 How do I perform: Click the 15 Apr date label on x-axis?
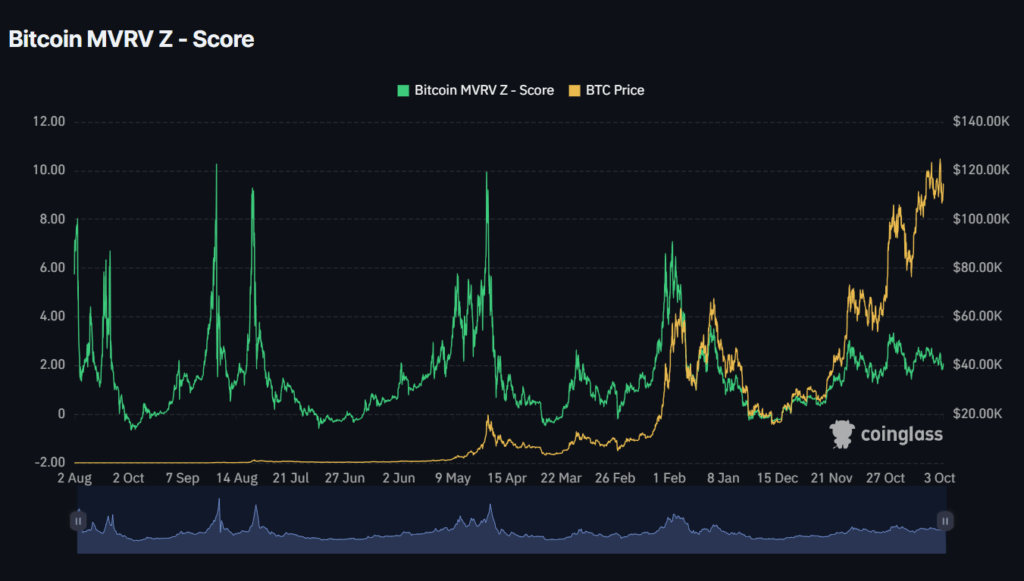(505, 478)
